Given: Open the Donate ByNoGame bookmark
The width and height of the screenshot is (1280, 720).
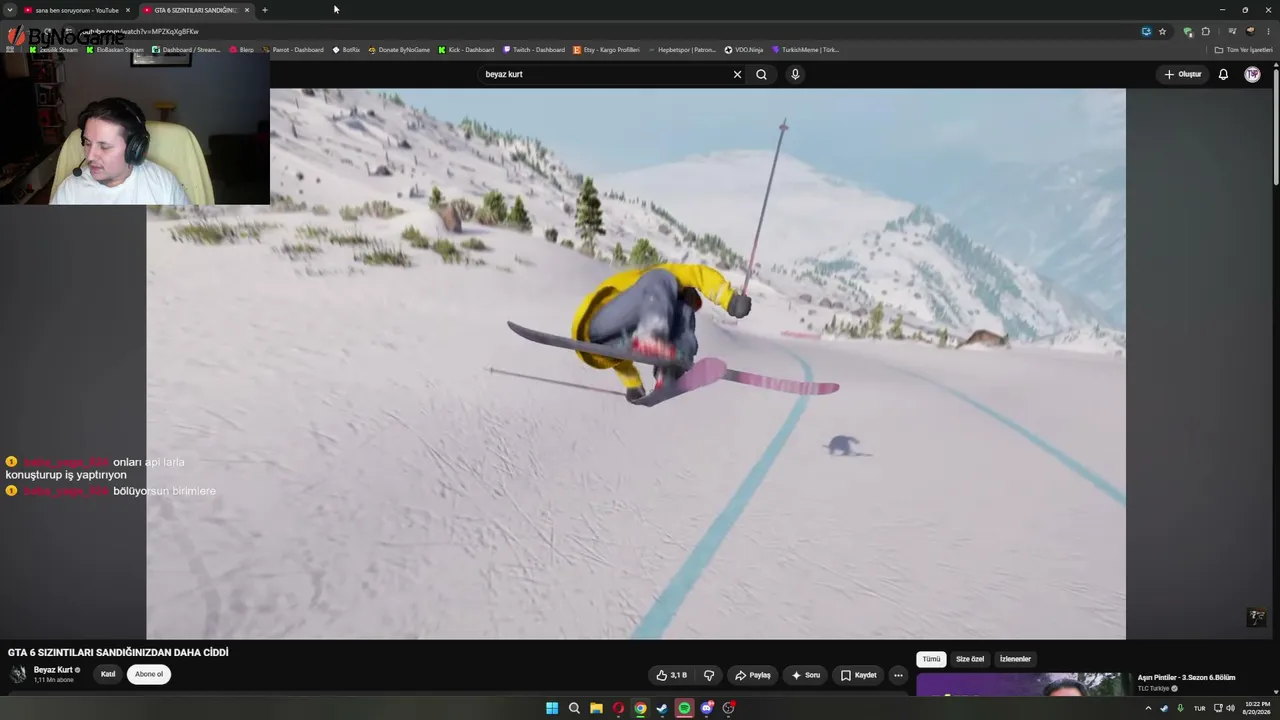Looking at the screenshot, I should 399,49.
